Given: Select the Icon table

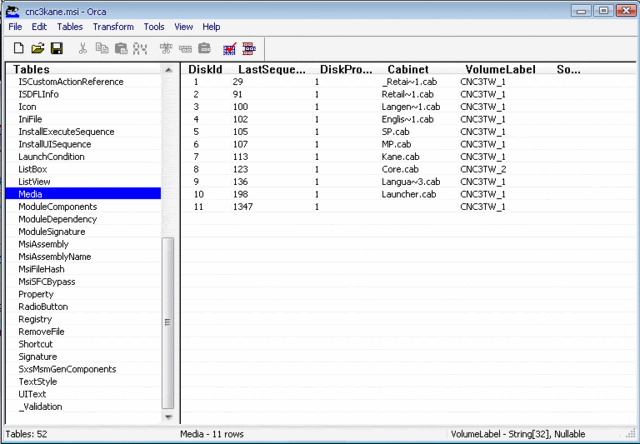Looking at the screenshot, I should [27, 107].
